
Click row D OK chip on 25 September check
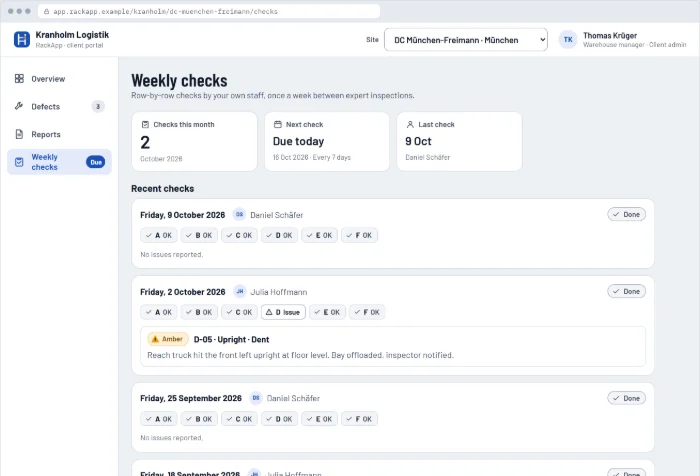coord(279,419)
